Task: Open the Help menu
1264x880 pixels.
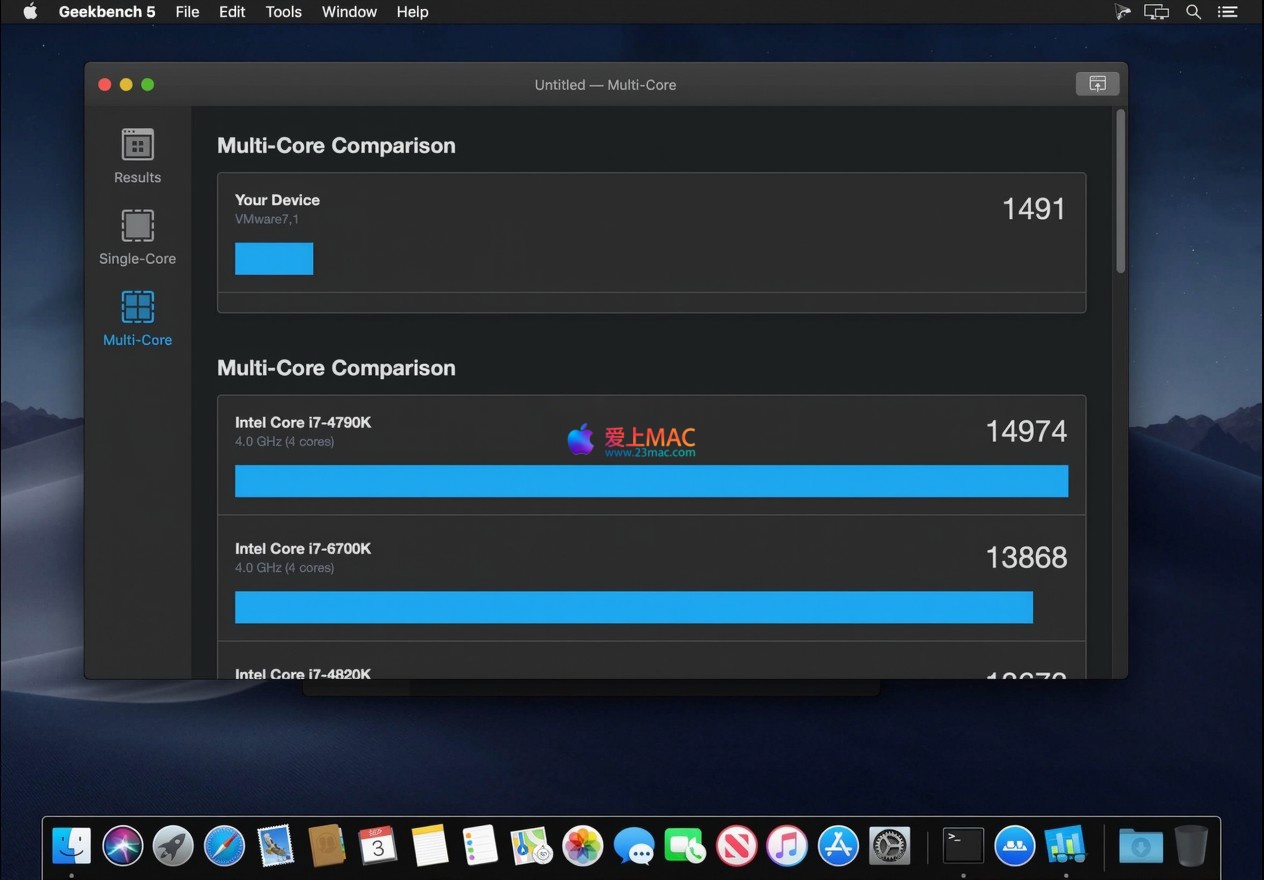Action: pos(412,12)
